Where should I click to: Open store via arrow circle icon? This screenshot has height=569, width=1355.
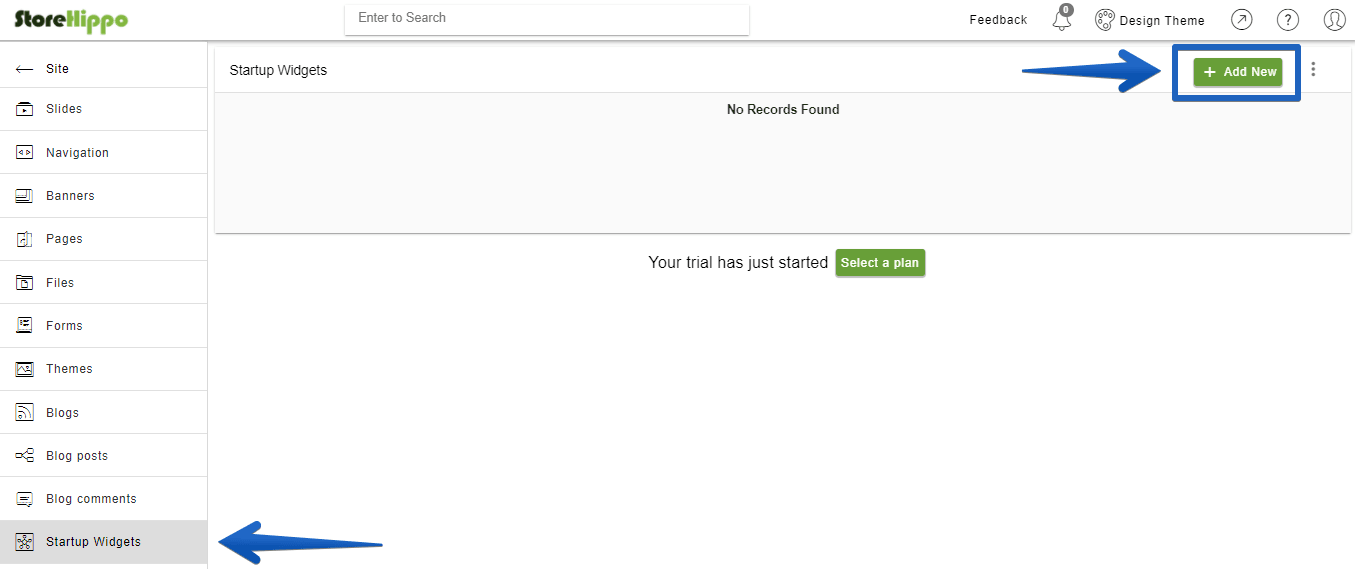(x=1241, y=20)
